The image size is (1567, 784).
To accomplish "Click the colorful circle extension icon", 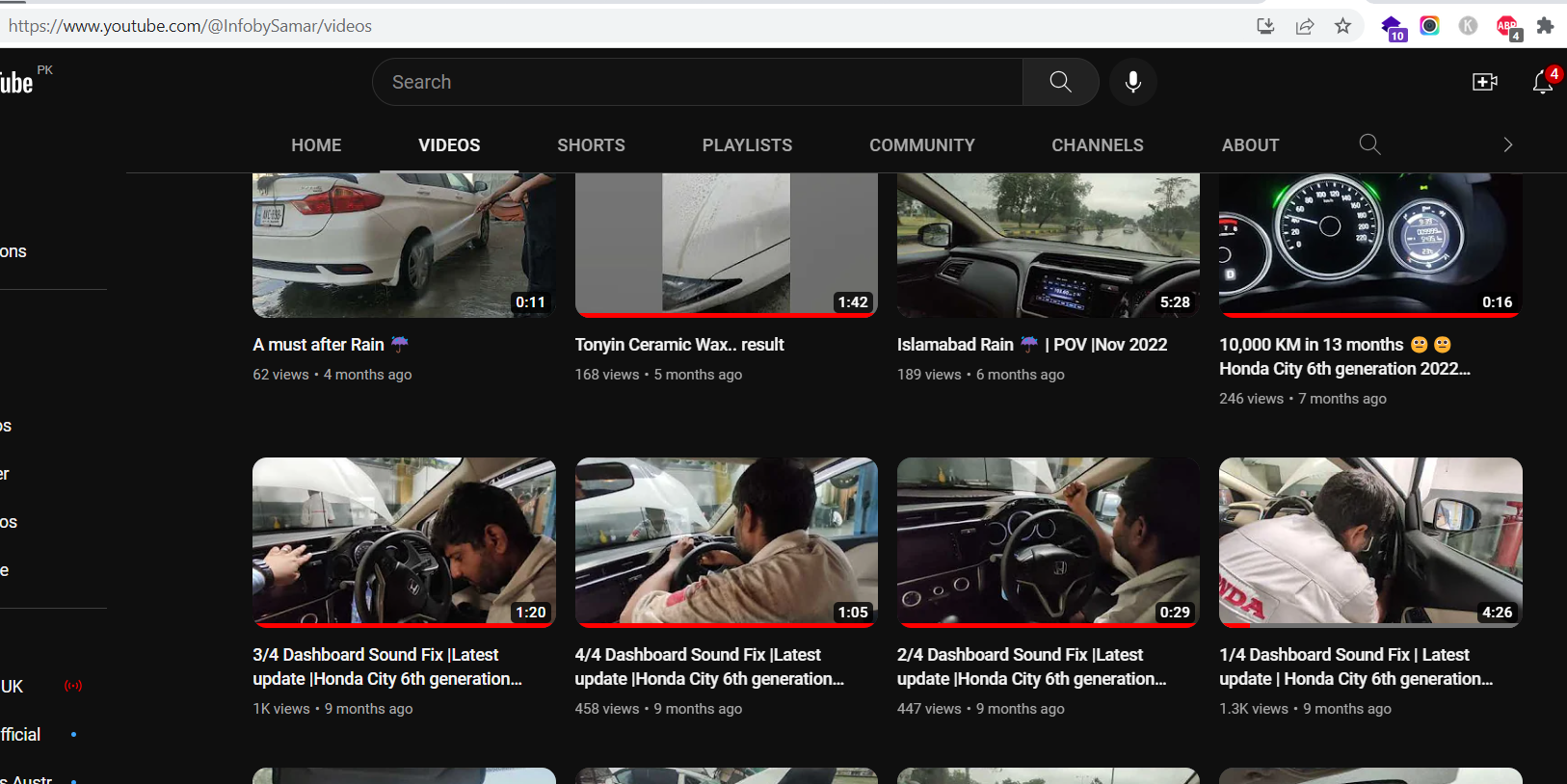I will coord(1429,26).
